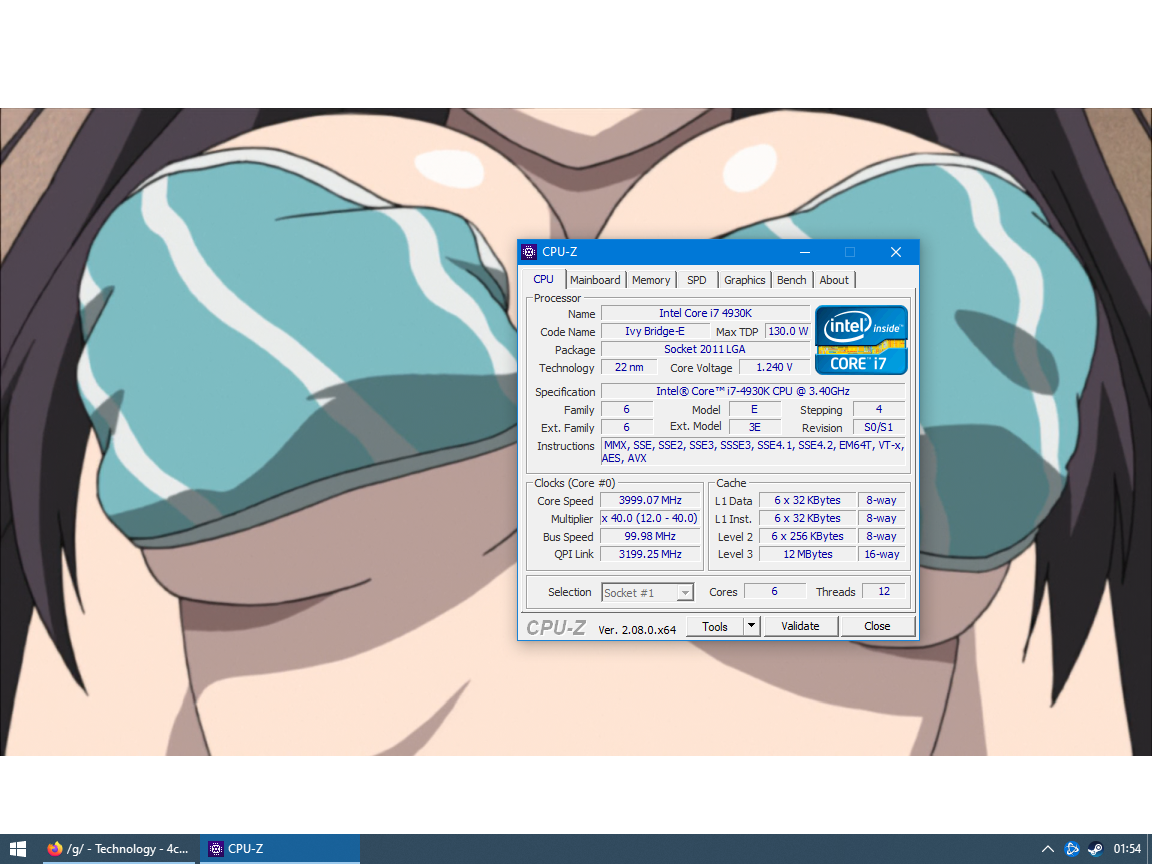The height and width of the screenshot is (864, 1152).
Task: Click the Validate button
Action: 800,626
